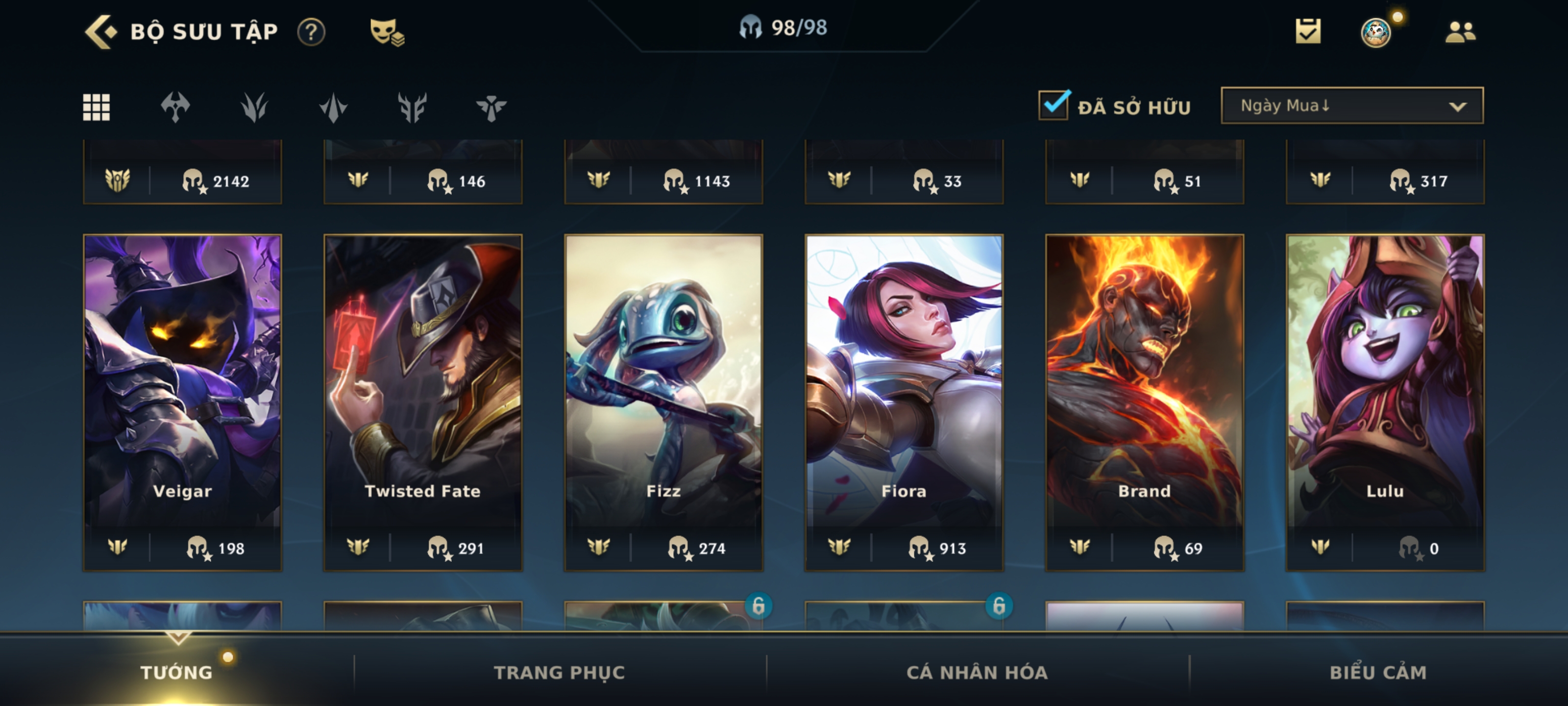
Task: Expand sort options with dropdown chevron
Action: pyautogui.click(x=1457, y=106)
